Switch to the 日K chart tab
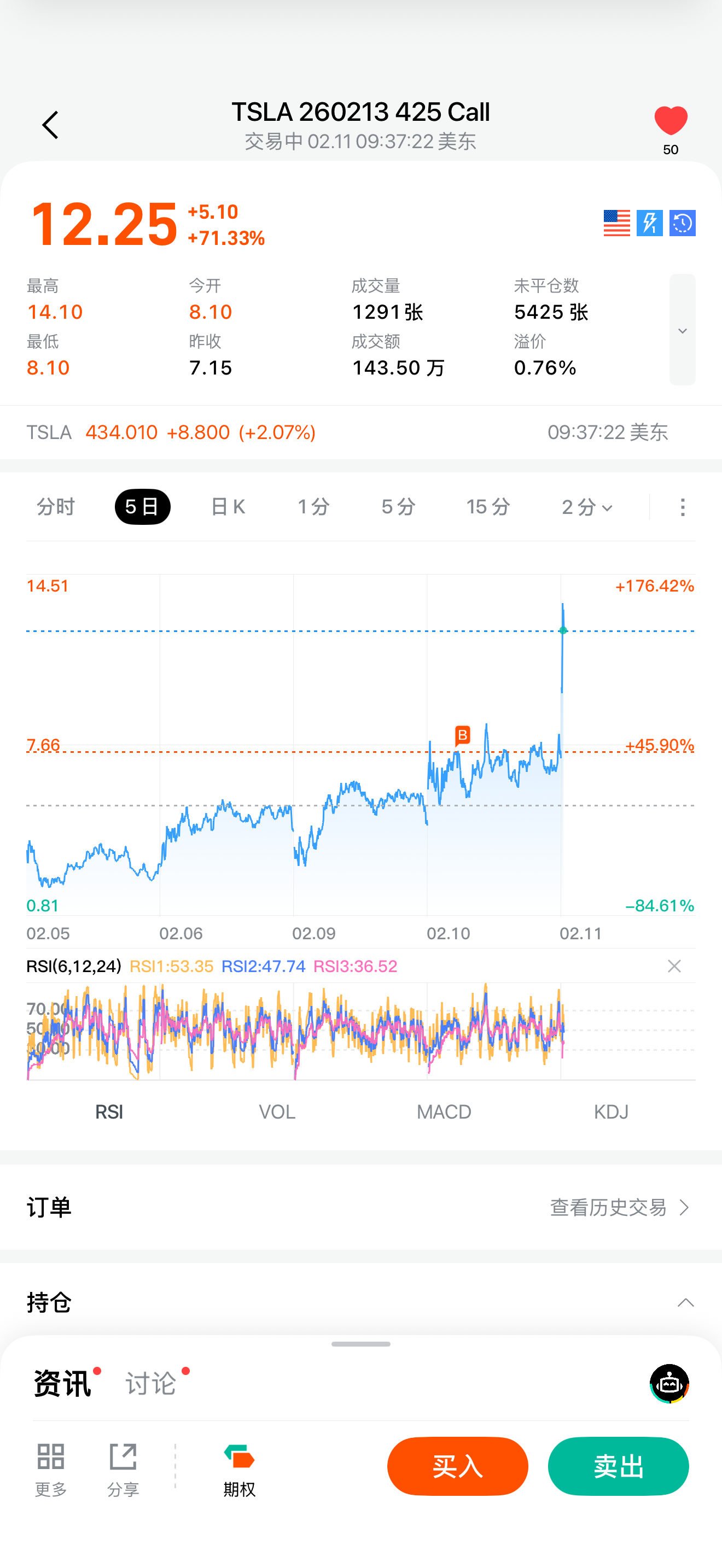Screen dimensions: 722x1568 click(228, 507)
